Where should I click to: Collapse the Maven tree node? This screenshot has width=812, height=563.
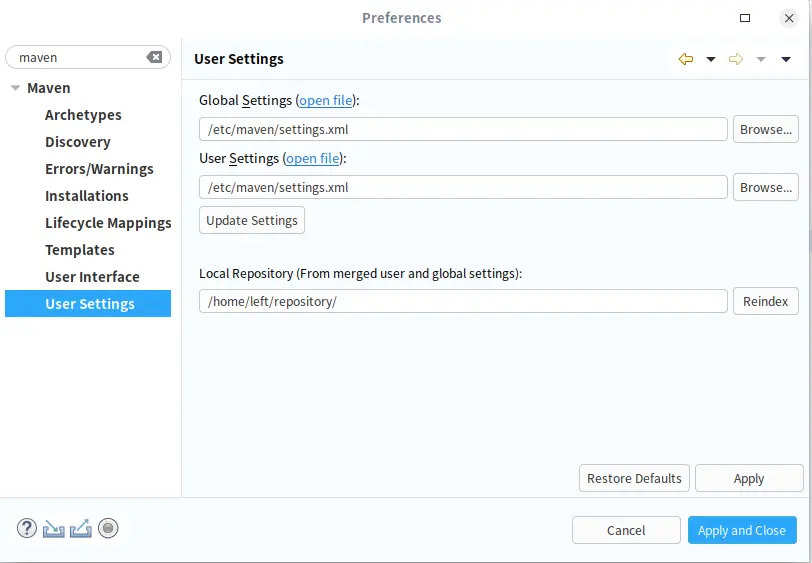tap(16, 88)
